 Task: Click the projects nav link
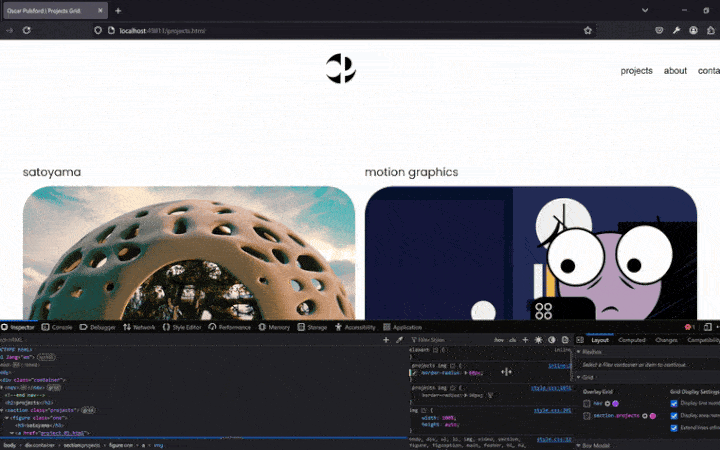pos(636,71)
